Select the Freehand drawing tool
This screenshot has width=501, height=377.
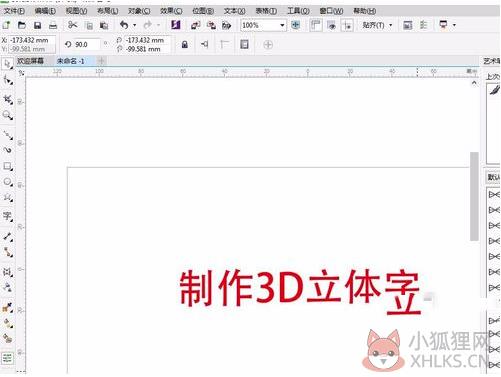pos(7,135)
